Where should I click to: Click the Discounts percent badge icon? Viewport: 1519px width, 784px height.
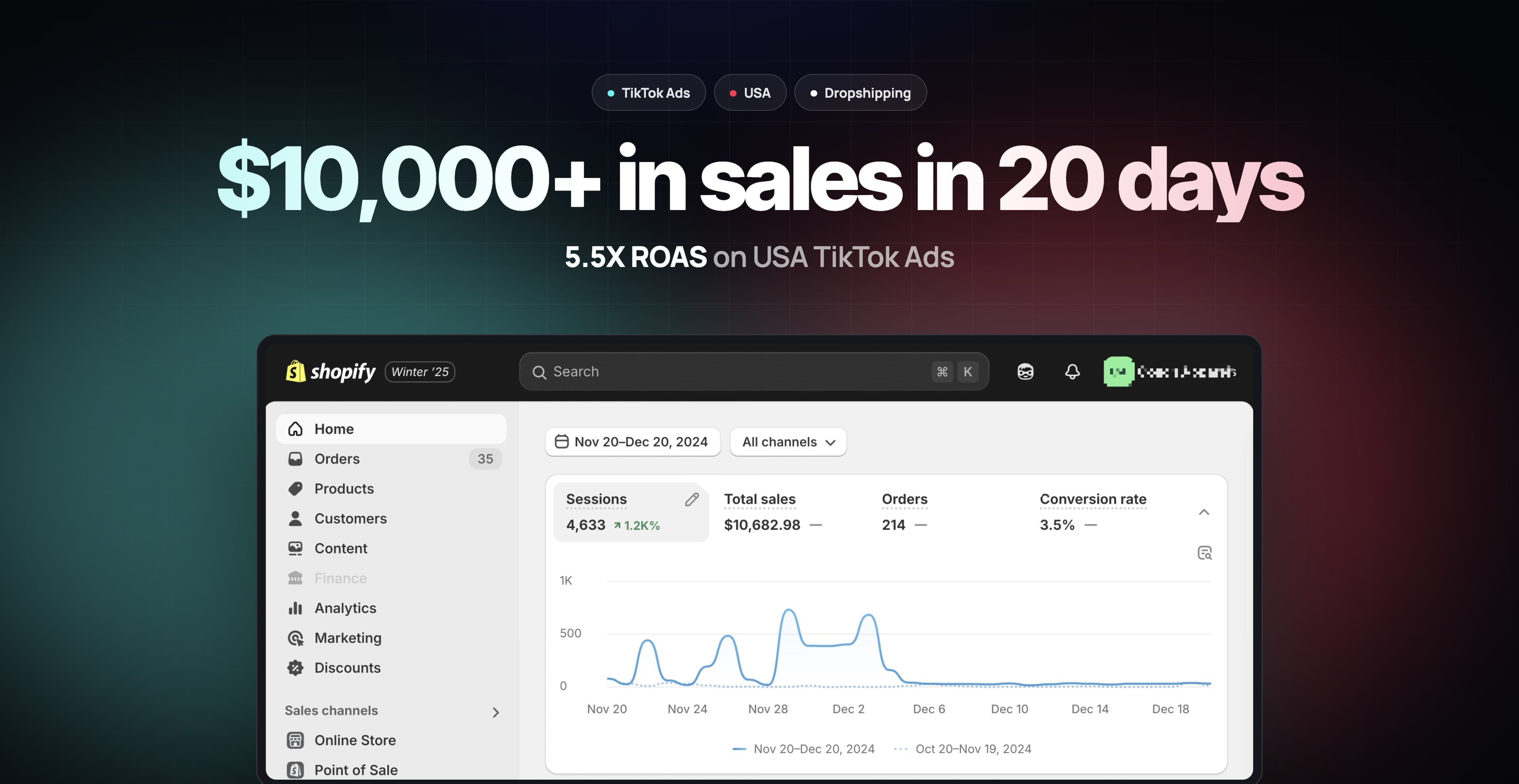(x=295, y=668)
